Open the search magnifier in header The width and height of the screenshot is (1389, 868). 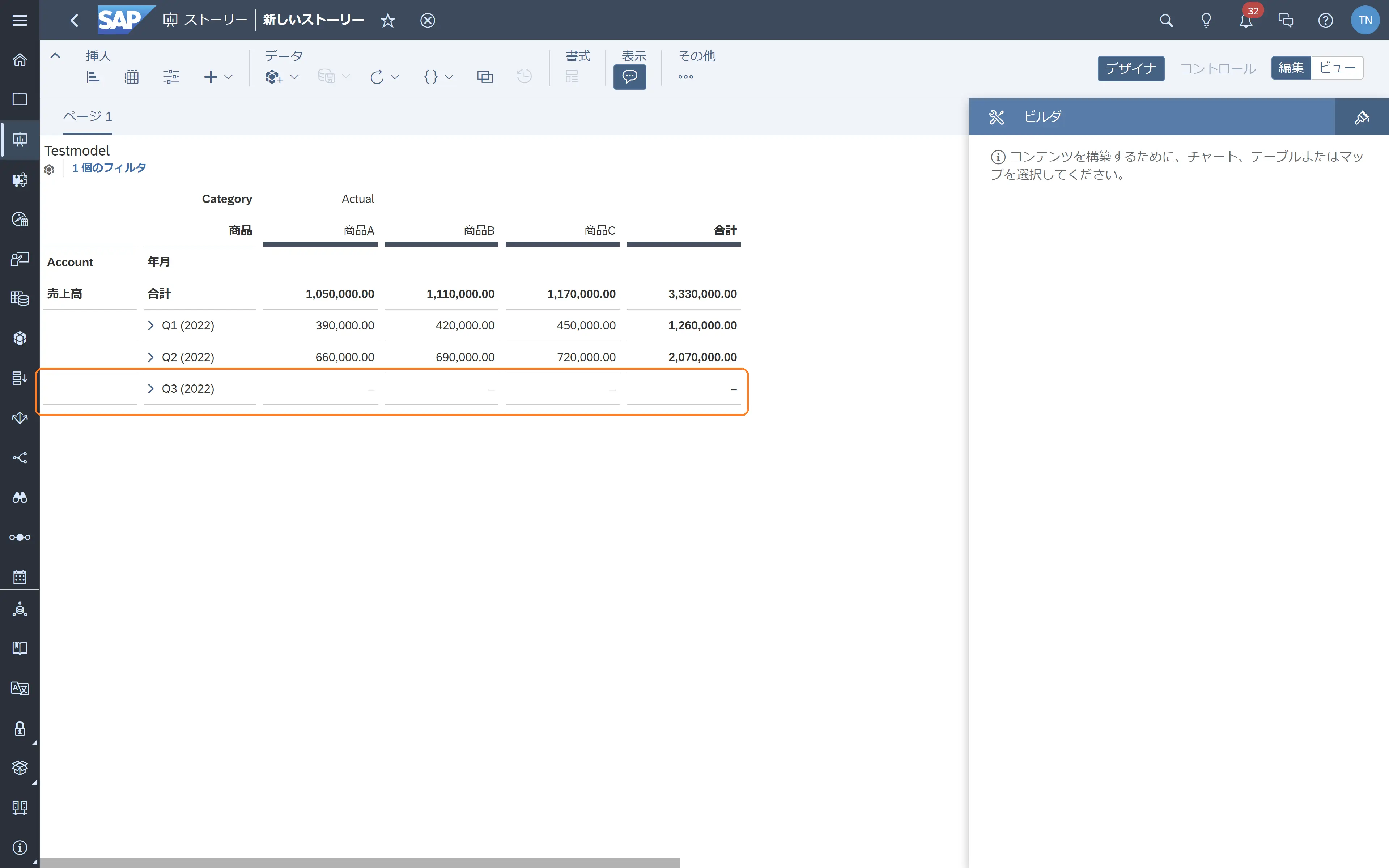1166,21
